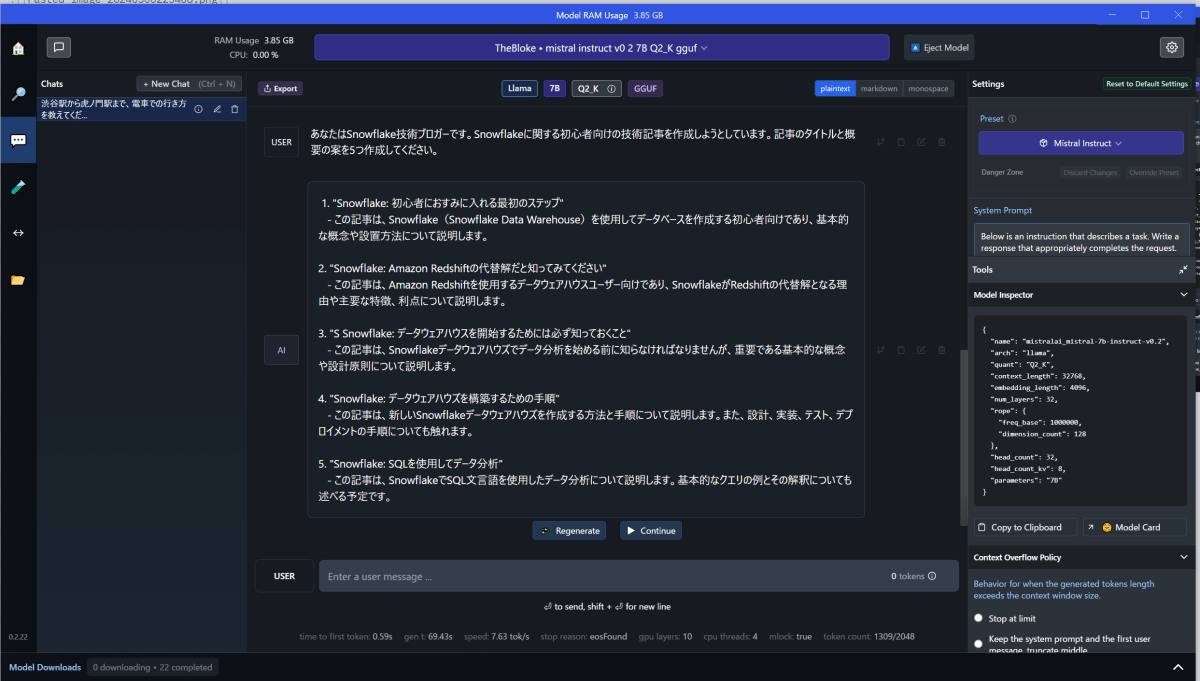Open the AI Chat sidebar icon
The image size is (1200, 681).
point(18,140)
